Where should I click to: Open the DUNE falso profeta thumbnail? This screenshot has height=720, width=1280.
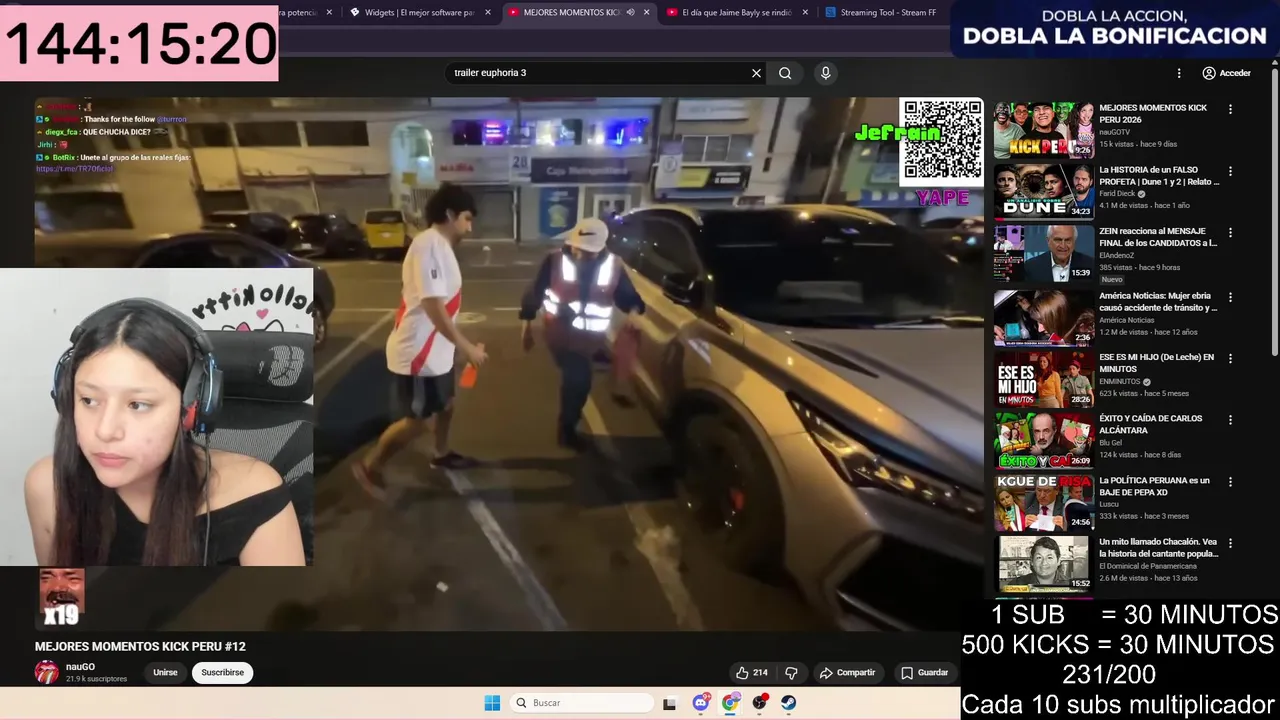[1044, 191]
